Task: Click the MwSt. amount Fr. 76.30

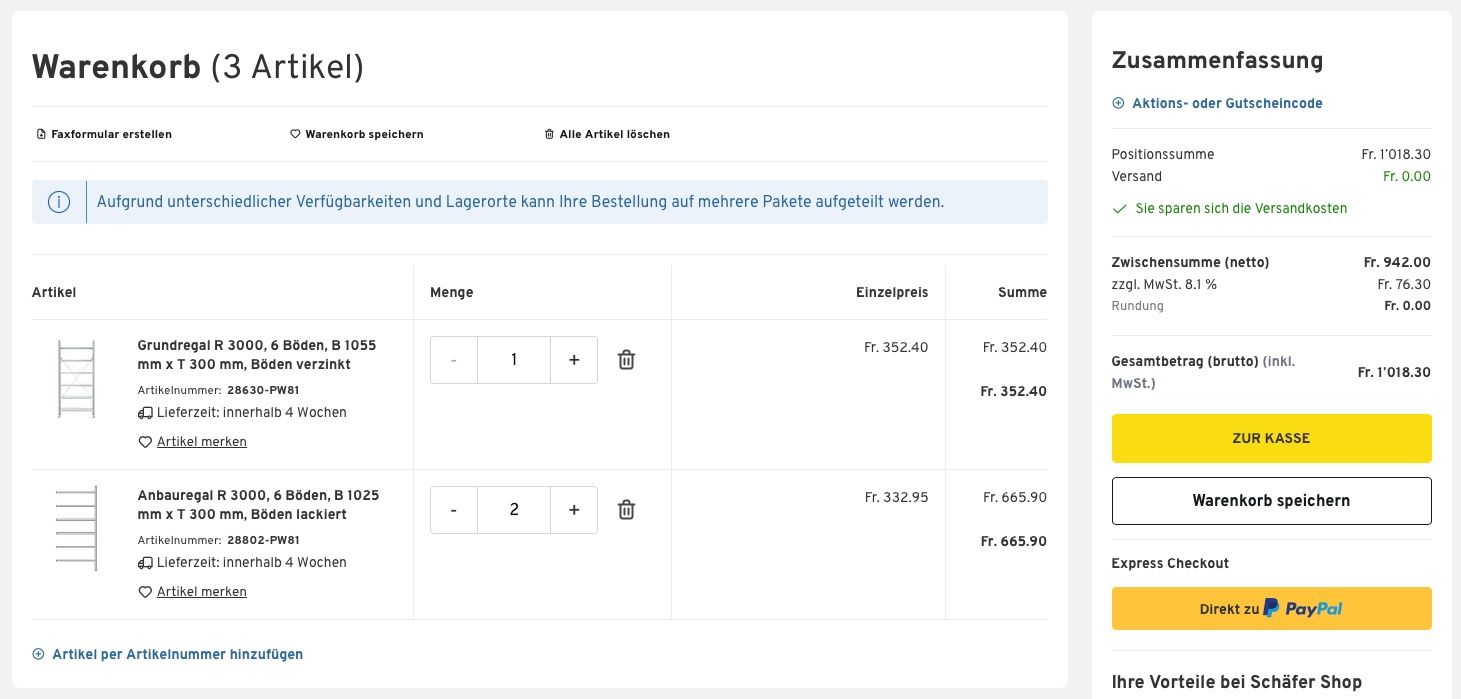Action: [1404, 284]
